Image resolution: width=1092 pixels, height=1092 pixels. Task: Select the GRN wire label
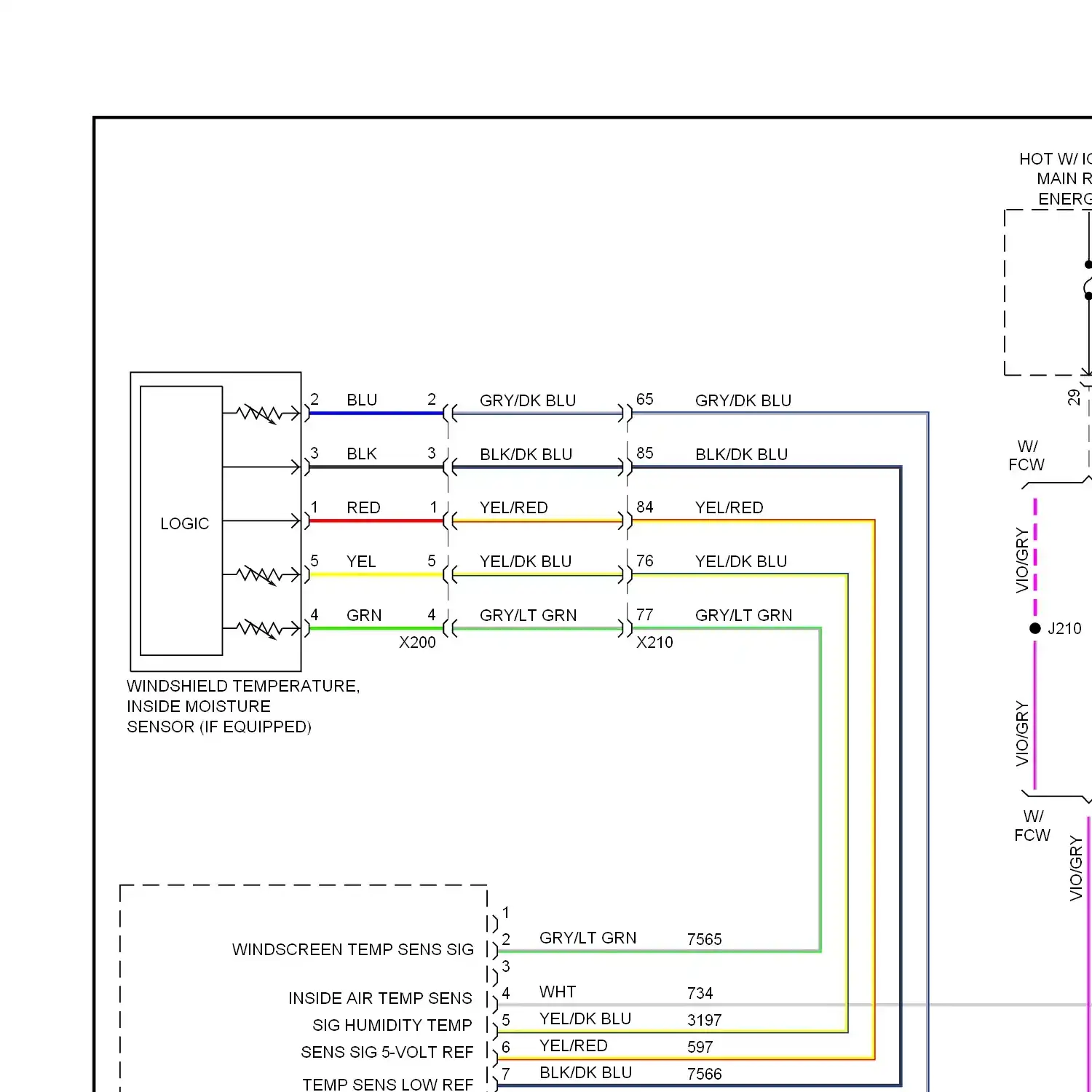[364, 615]
